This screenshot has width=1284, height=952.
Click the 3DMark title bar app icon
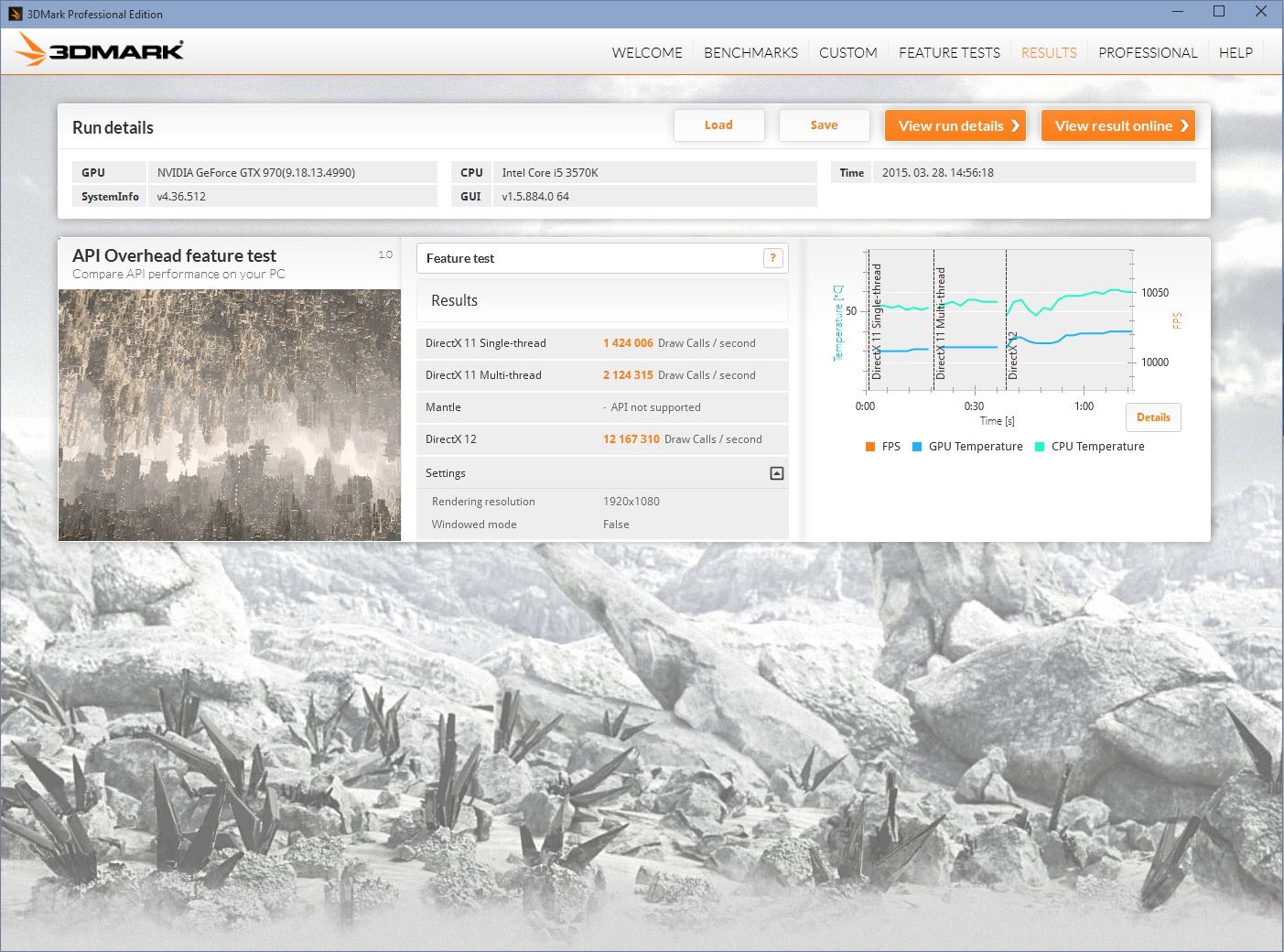pos(15,14)
